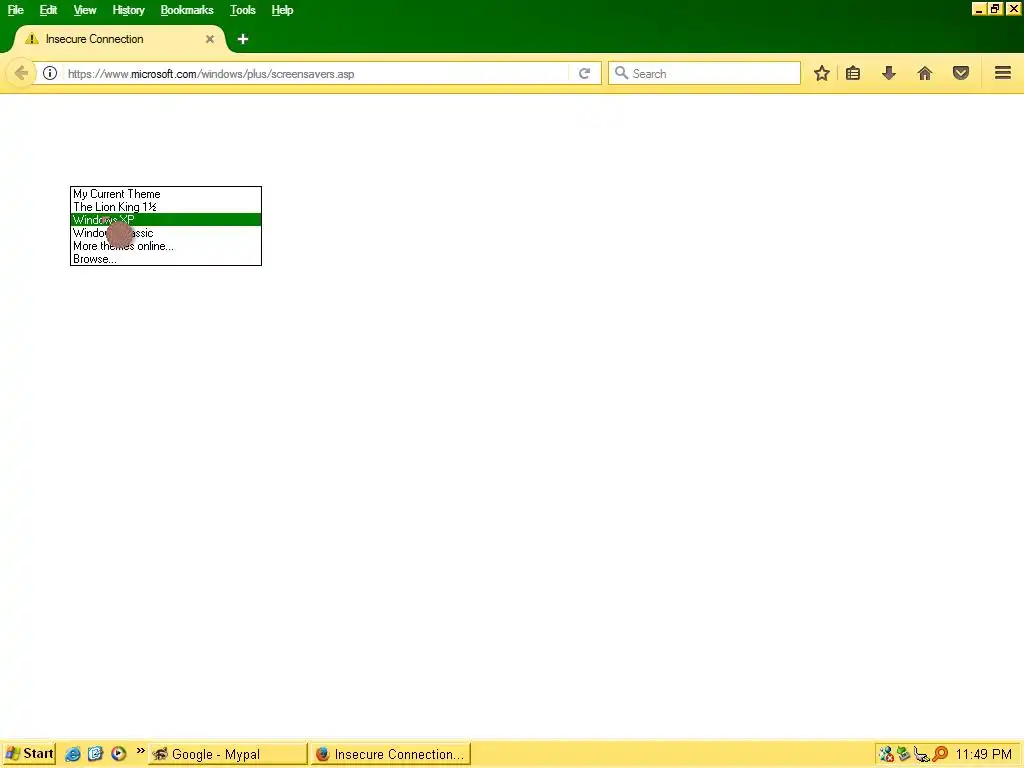Expand quick launch overflow chevron
Image resolution: width=1024 pixels, height=768 pixels.
[140, 751]
